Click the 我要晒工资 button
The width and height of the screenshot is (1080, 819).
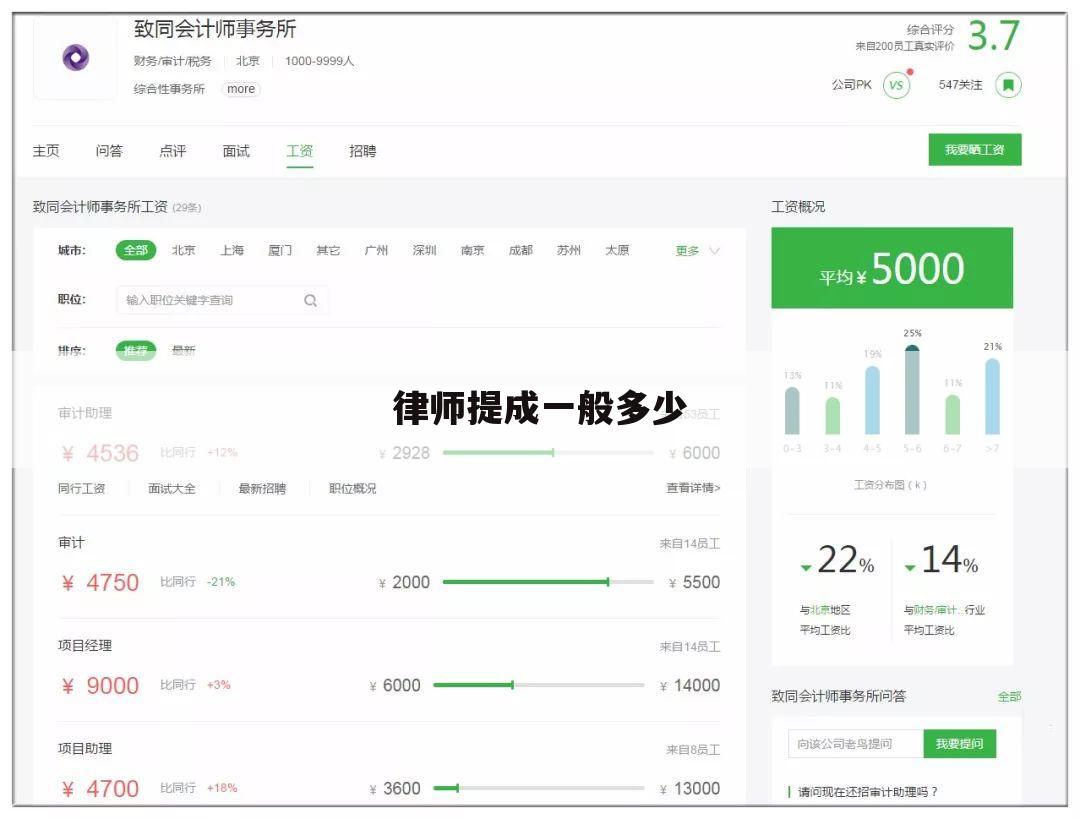tap(975, 149)
